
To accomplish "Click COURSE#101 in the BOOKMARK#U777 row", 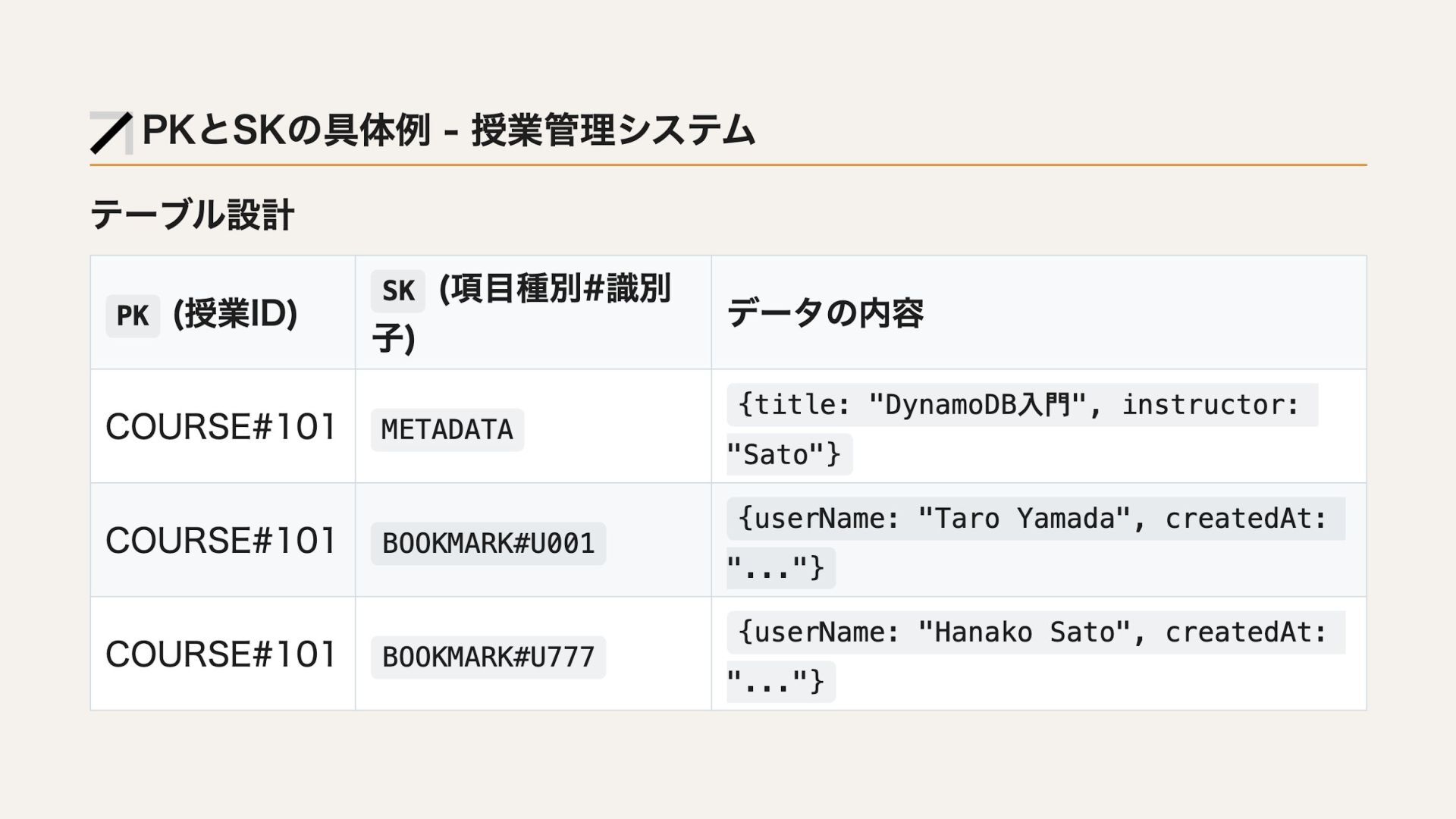I will point(221,654).
